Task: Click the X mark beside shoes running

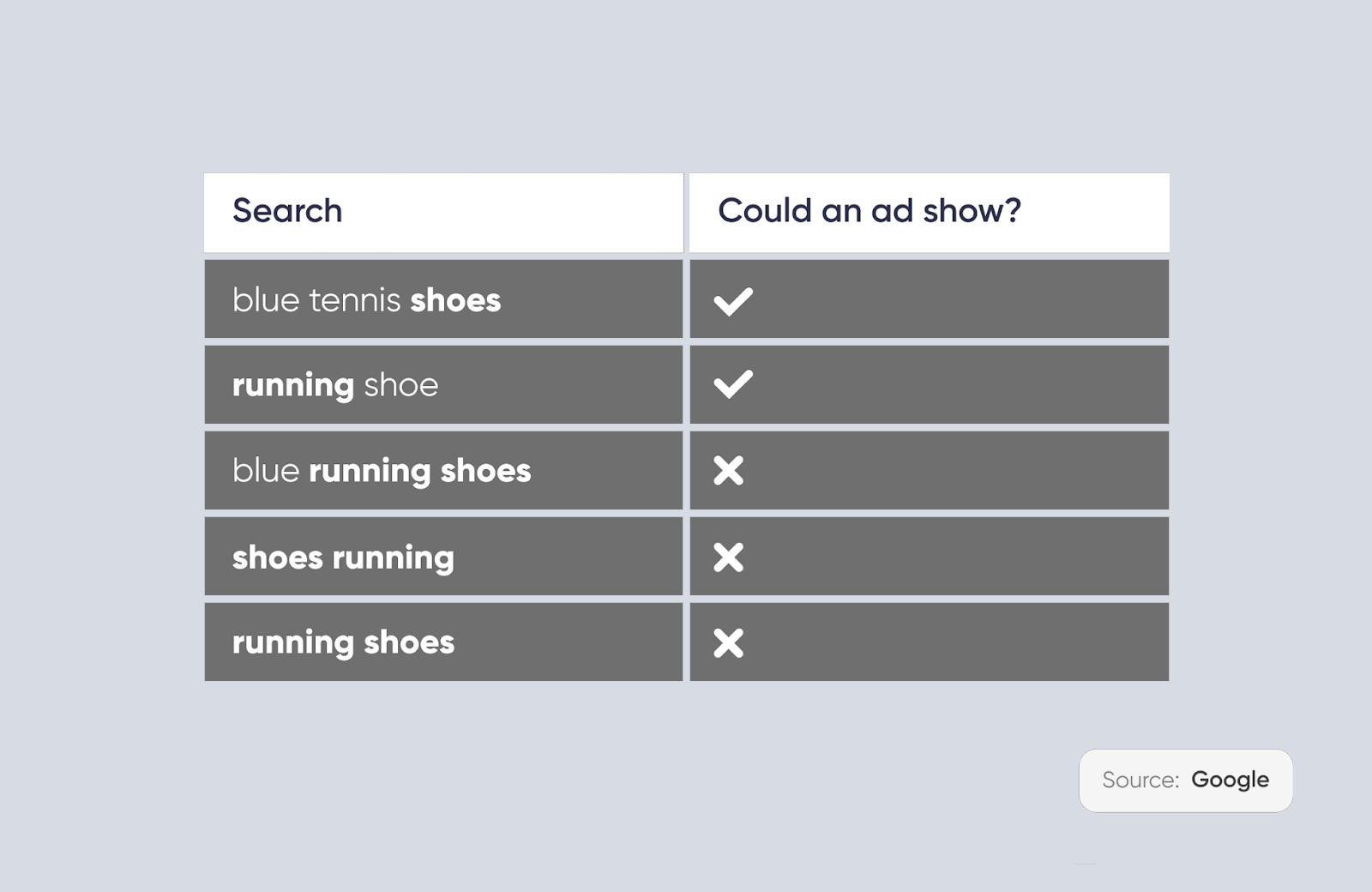Action: (x=729, y=557)
